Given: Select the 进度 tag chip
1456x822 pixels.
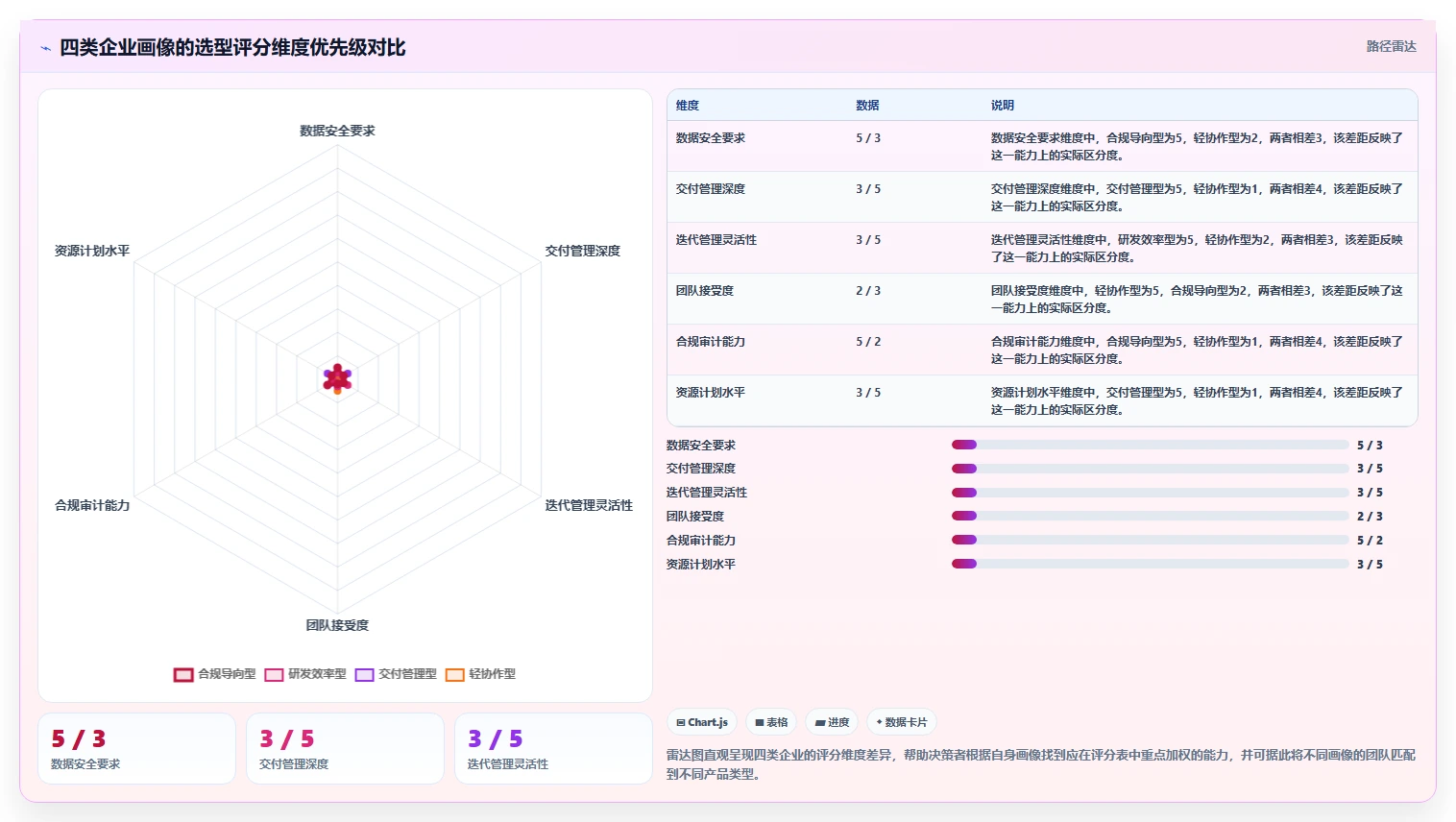Looking at the screenshot, I should 832,722.
